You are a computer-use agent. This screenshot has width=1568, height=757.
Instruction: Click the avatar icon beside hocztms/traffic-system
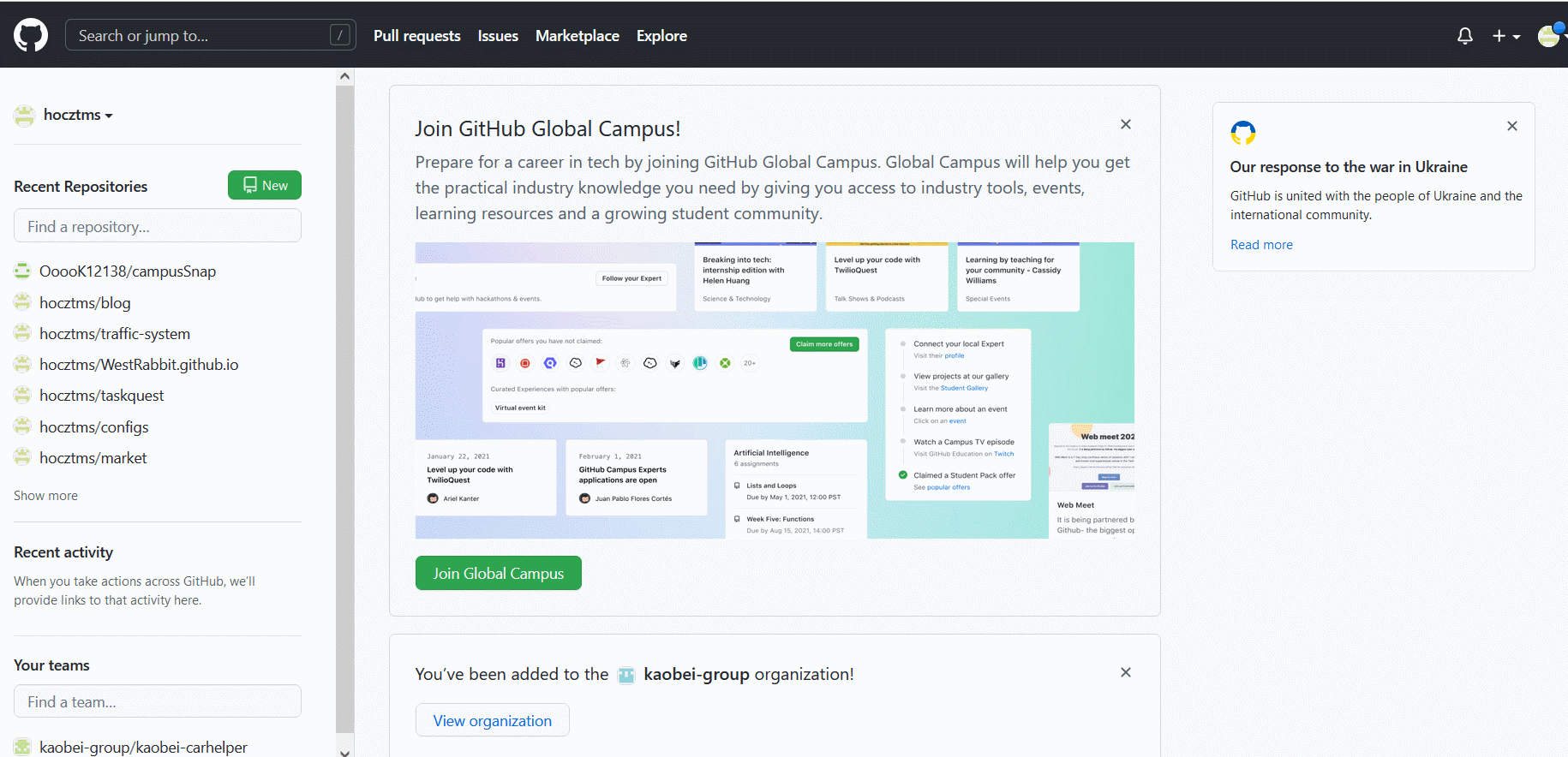(22, 333)
